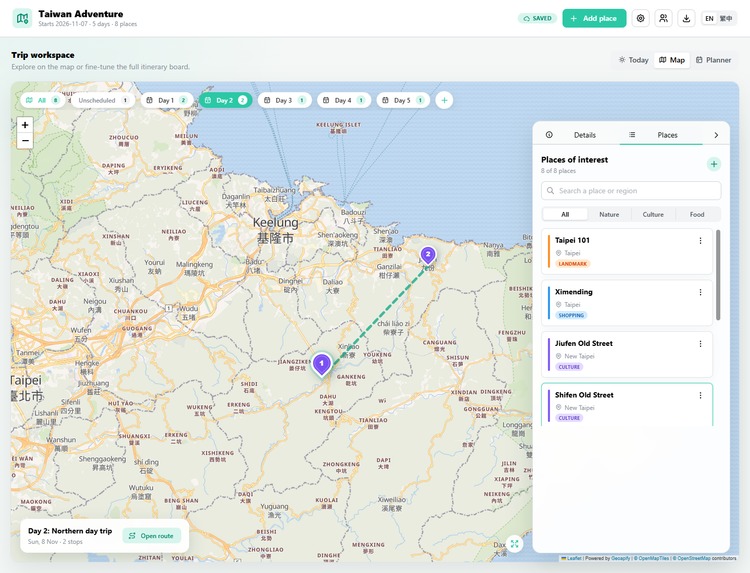Screen dimensions: 750x573
Task: Select the Taipei 101 place card
Action: click(627, 252)
